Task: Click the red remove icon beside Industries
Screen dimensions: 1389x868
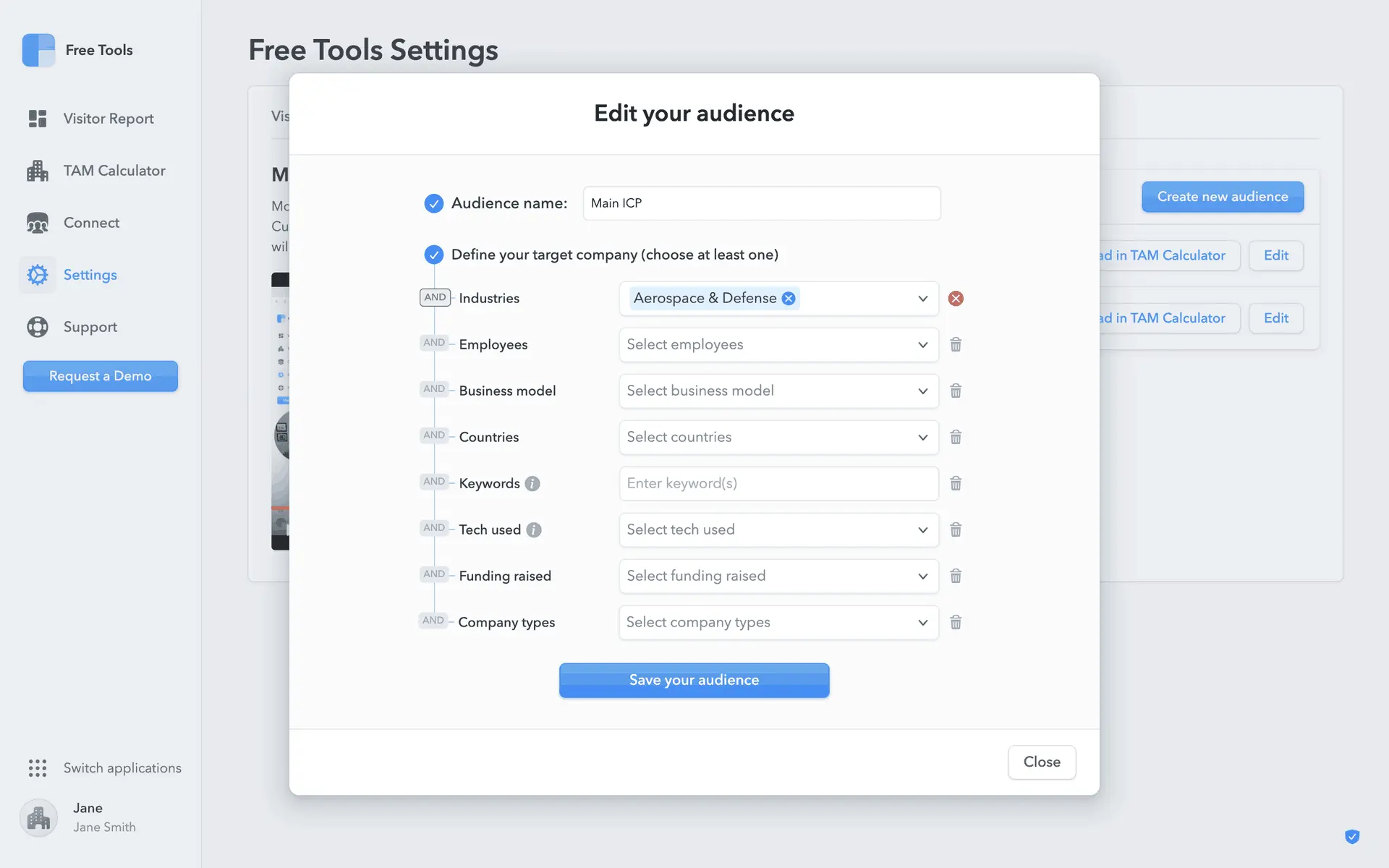Action: (x=956, y=299)
